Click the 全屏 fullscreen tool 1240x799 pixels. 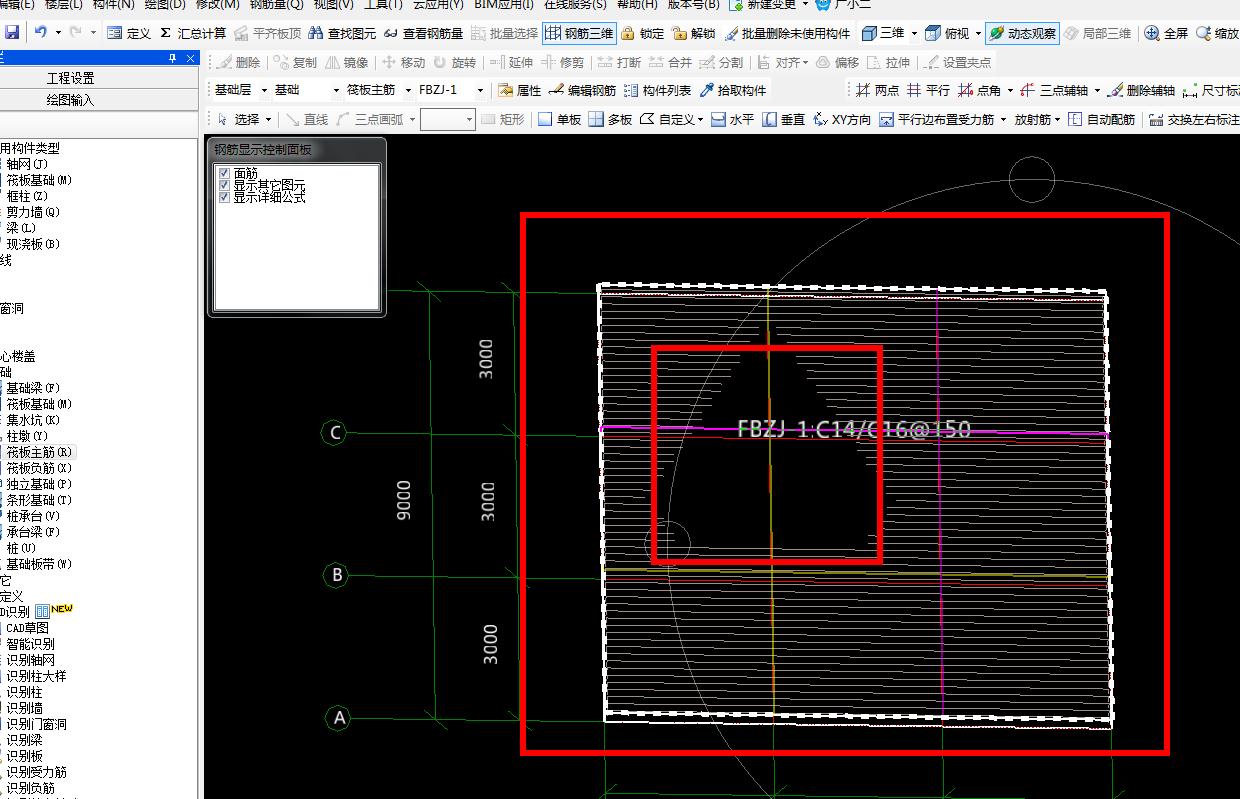coord(1166,33)
